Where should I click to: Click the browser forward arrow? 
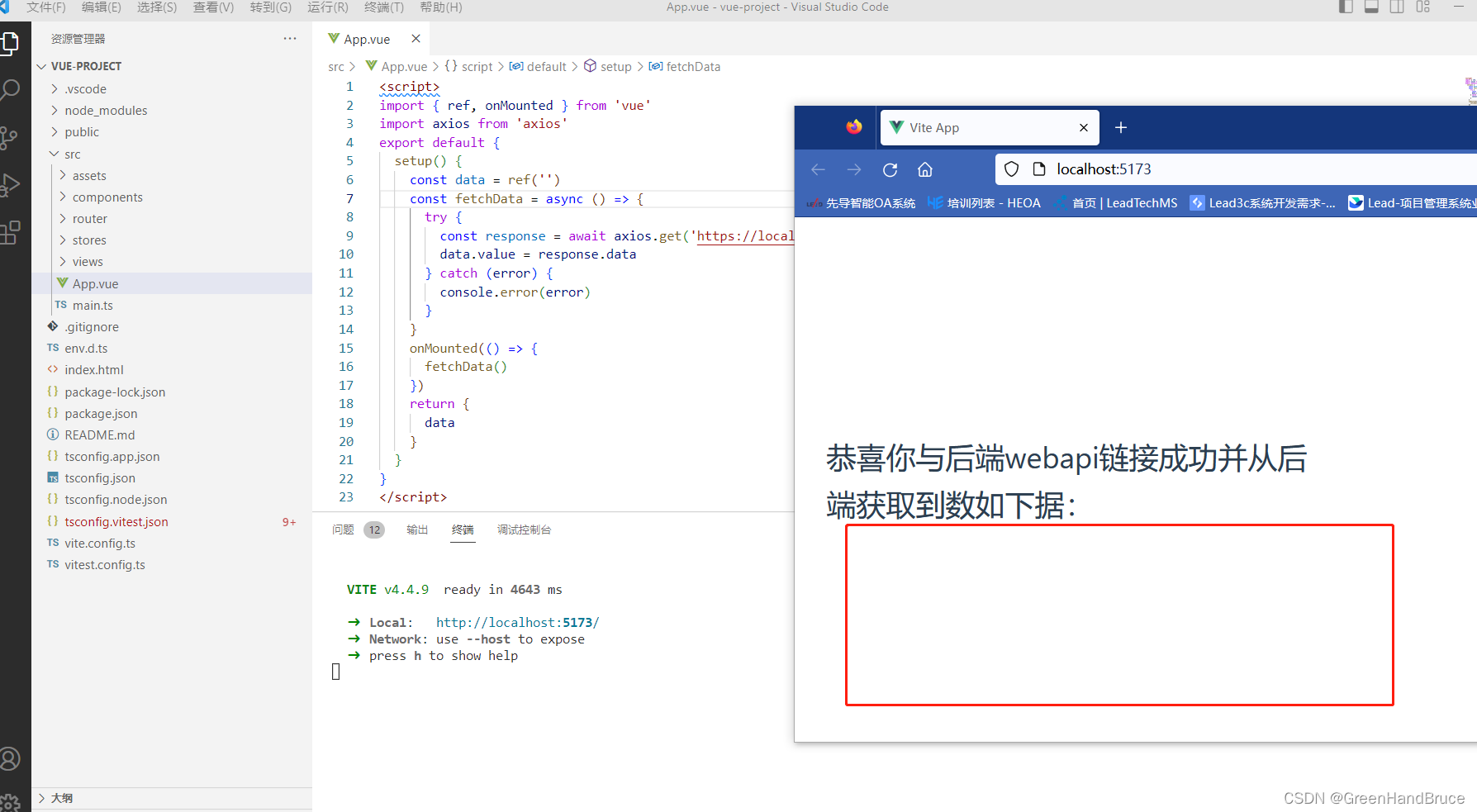(x=854, y=169)
